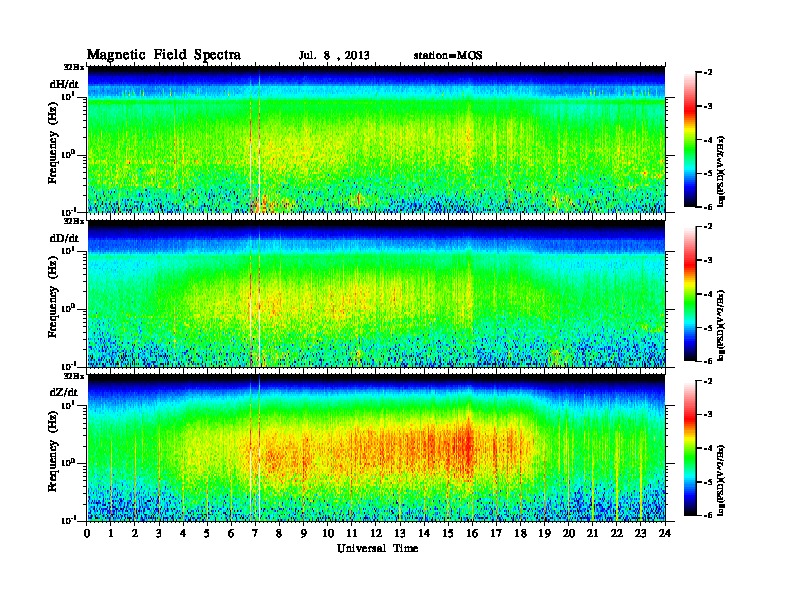Click the "15" Universal Time tick label
Image resolution: width=792 pixels, height=612 pixels.
point(448,534)
